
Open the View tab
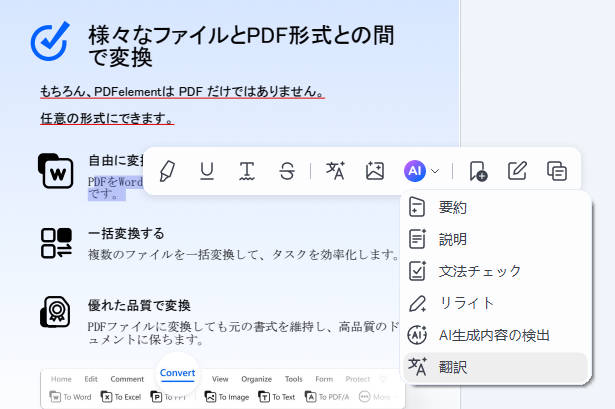tap(220, 379)
